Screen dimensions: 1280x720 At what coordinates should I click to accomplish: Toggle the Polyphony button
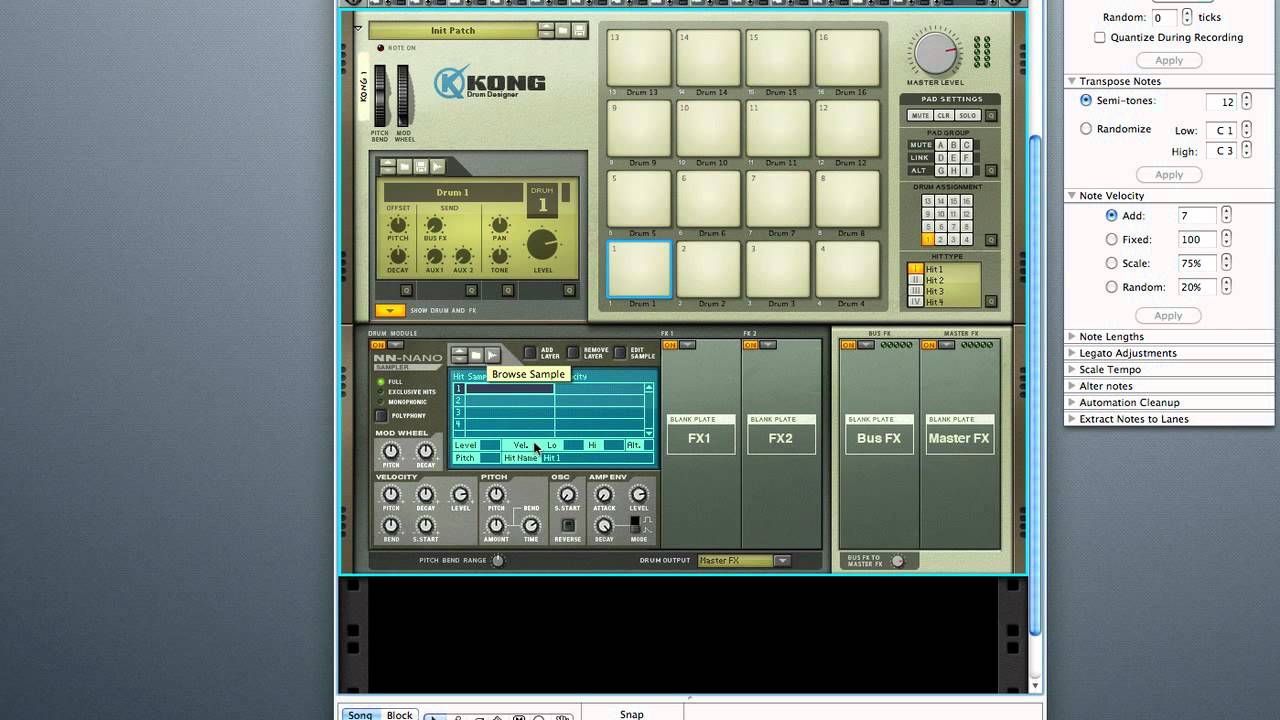[x=381, y=415]
